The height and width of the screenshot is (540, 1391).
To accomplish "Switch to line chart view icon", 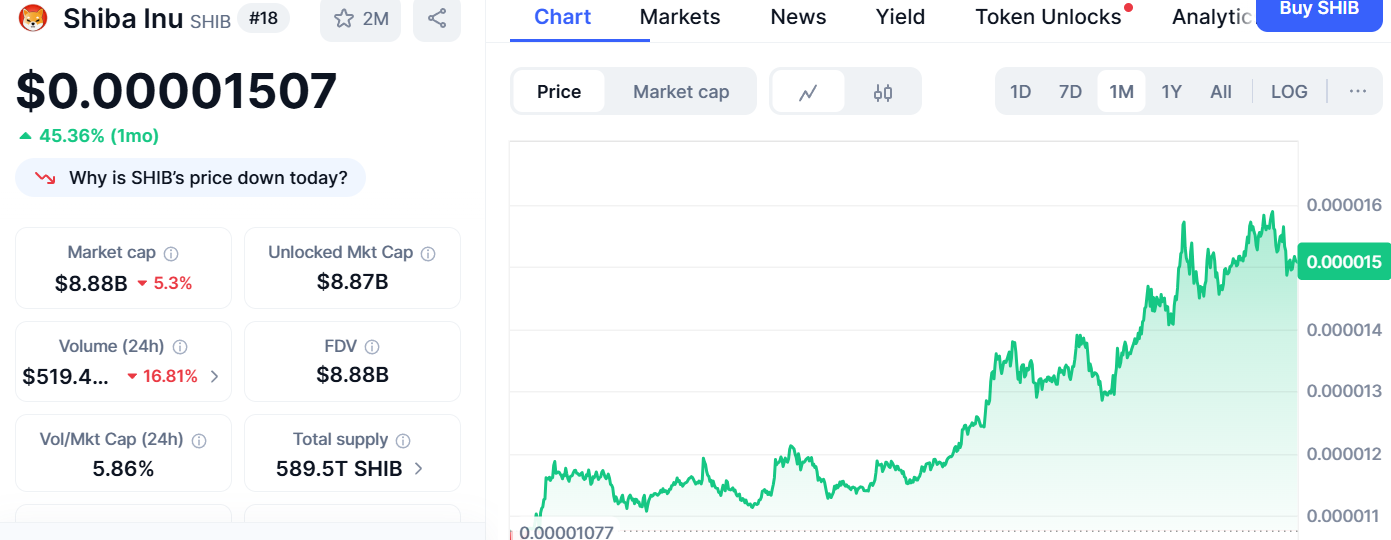I will click(808, 92).
